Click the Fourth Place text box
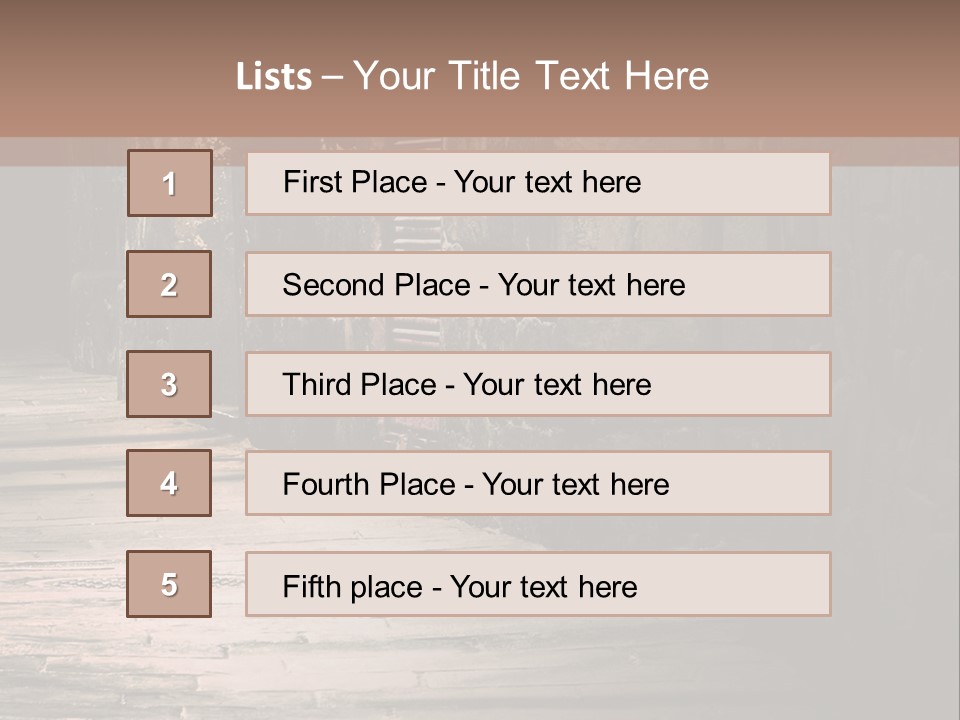960x720 pixels. pyautogui.click(x=538, y=483)
